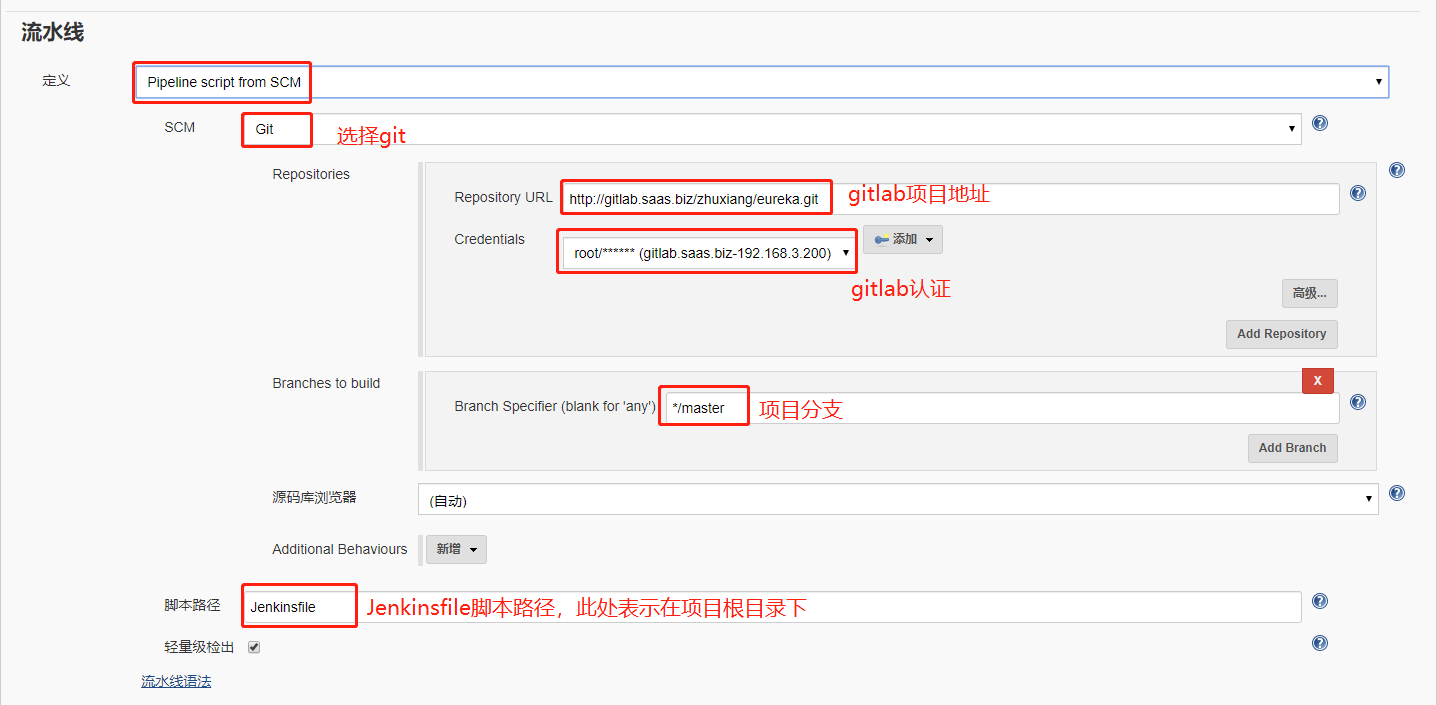
Task: Expand the SCM Git dropdown
Action: tap(770, 129)
